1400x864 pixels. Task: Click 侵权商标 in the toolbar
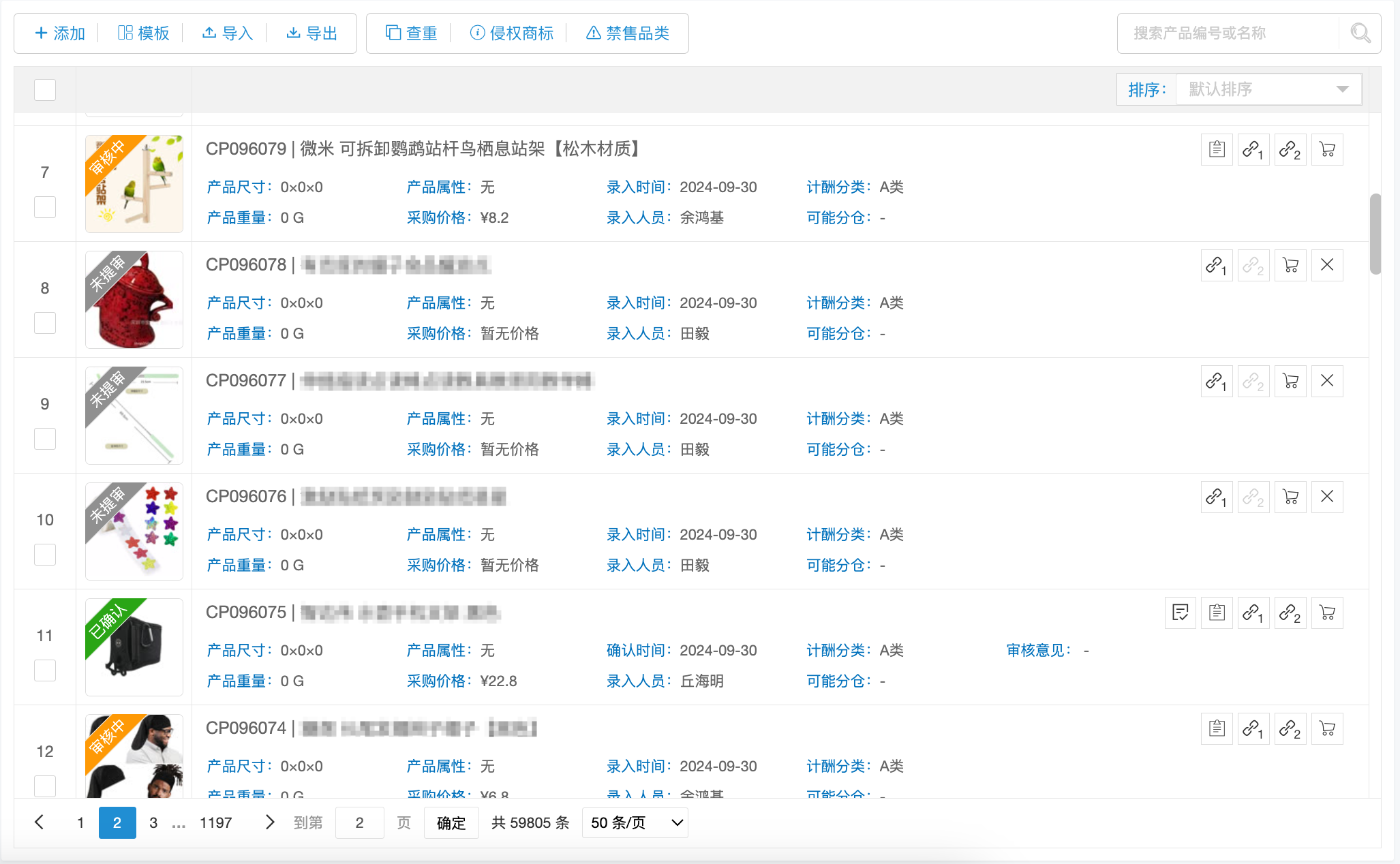coord(512,33)
